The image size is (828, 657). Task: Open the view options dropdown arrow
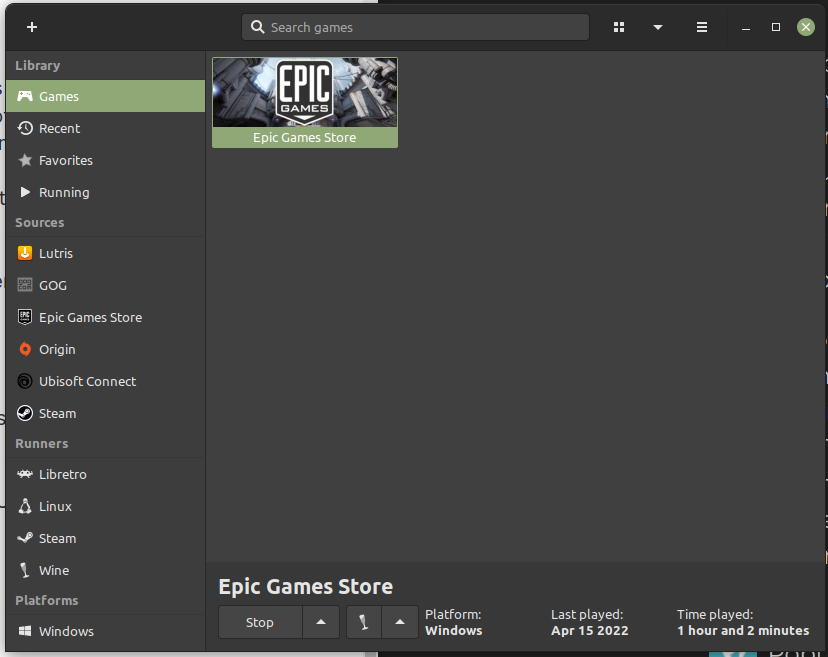coord(657,27)
